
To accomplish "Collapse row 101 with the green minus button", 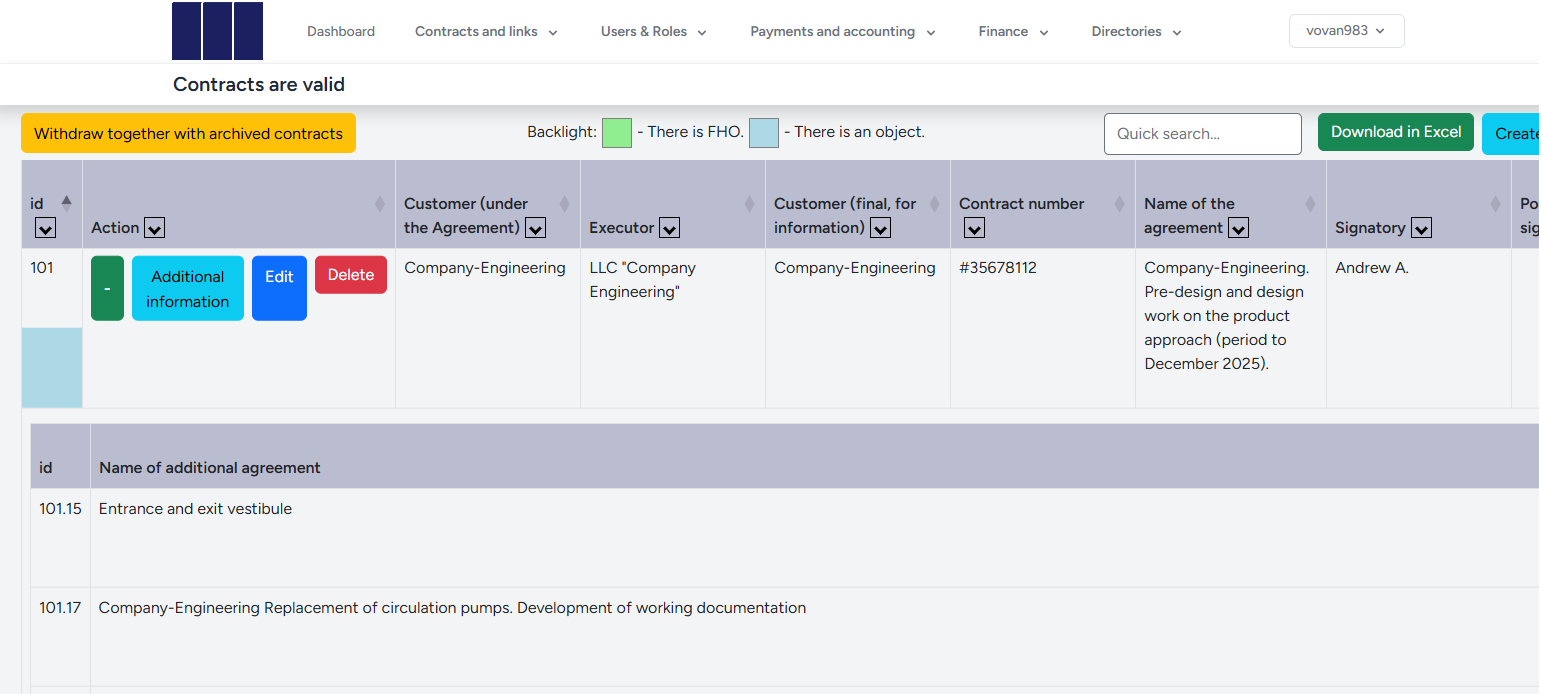I will click(x=107, y=289).
